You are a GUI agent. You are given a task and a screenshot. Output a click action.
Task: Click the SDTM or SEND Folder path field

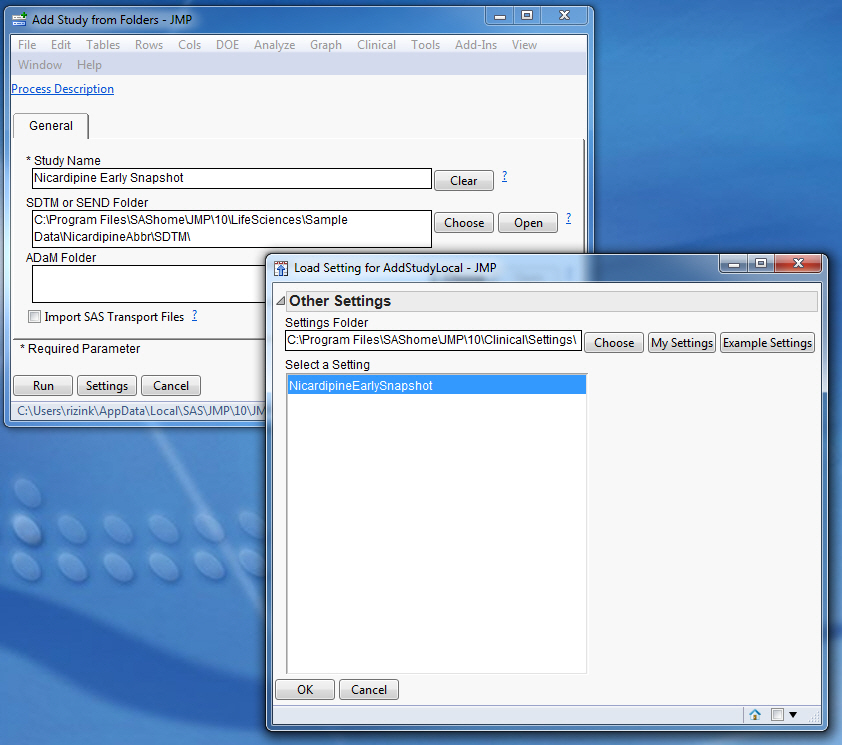[232, 229]
